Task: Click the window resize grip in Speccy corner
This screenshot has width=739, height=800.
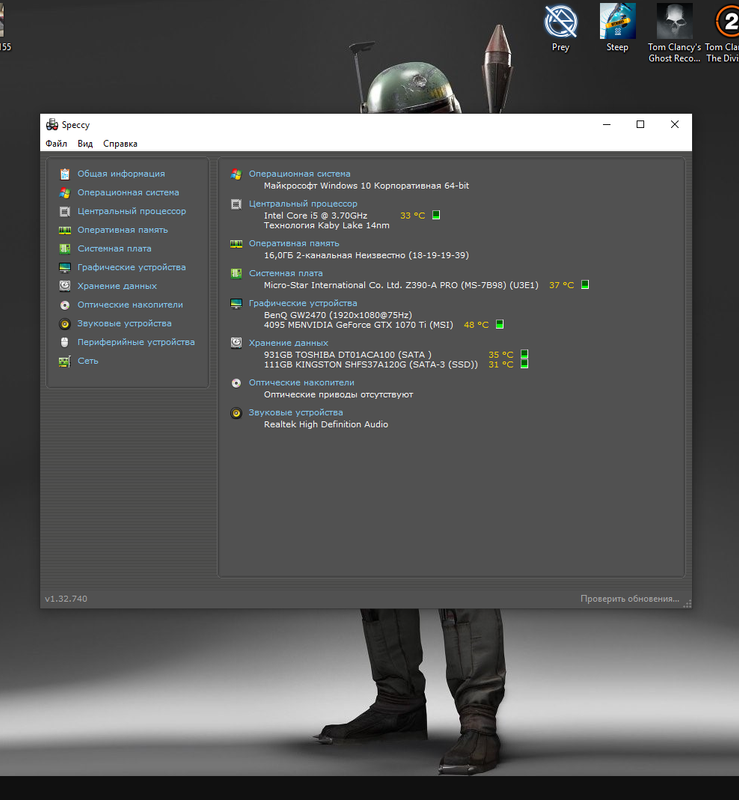Action: tap(687, 604)
